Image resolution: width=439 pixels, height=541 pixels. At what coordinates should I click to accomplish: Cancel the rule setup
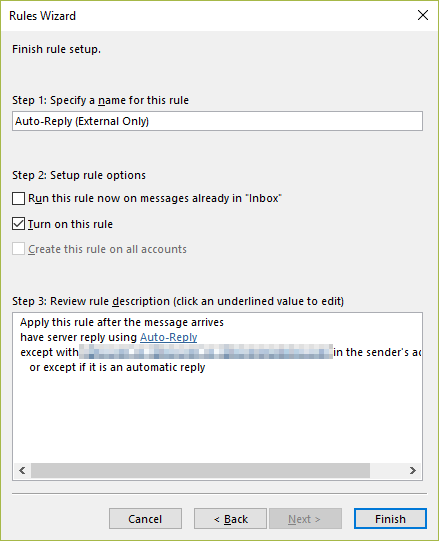click(145, 519)
